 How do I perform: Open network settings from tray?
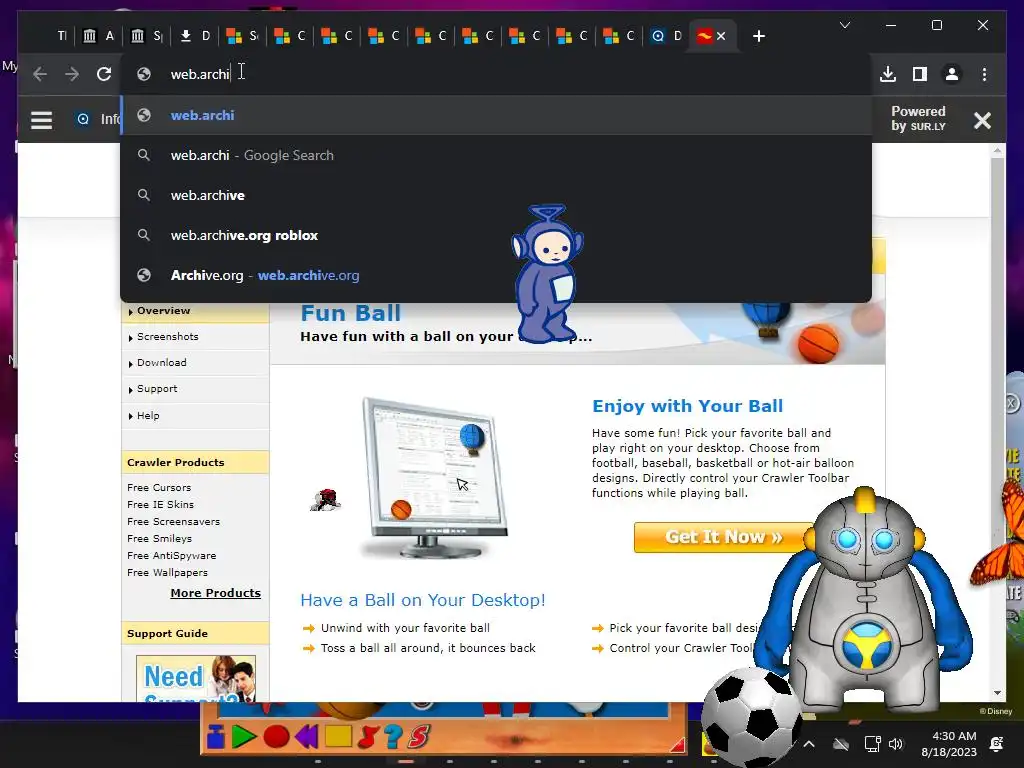pyautogui.click(x=872, y=744)
